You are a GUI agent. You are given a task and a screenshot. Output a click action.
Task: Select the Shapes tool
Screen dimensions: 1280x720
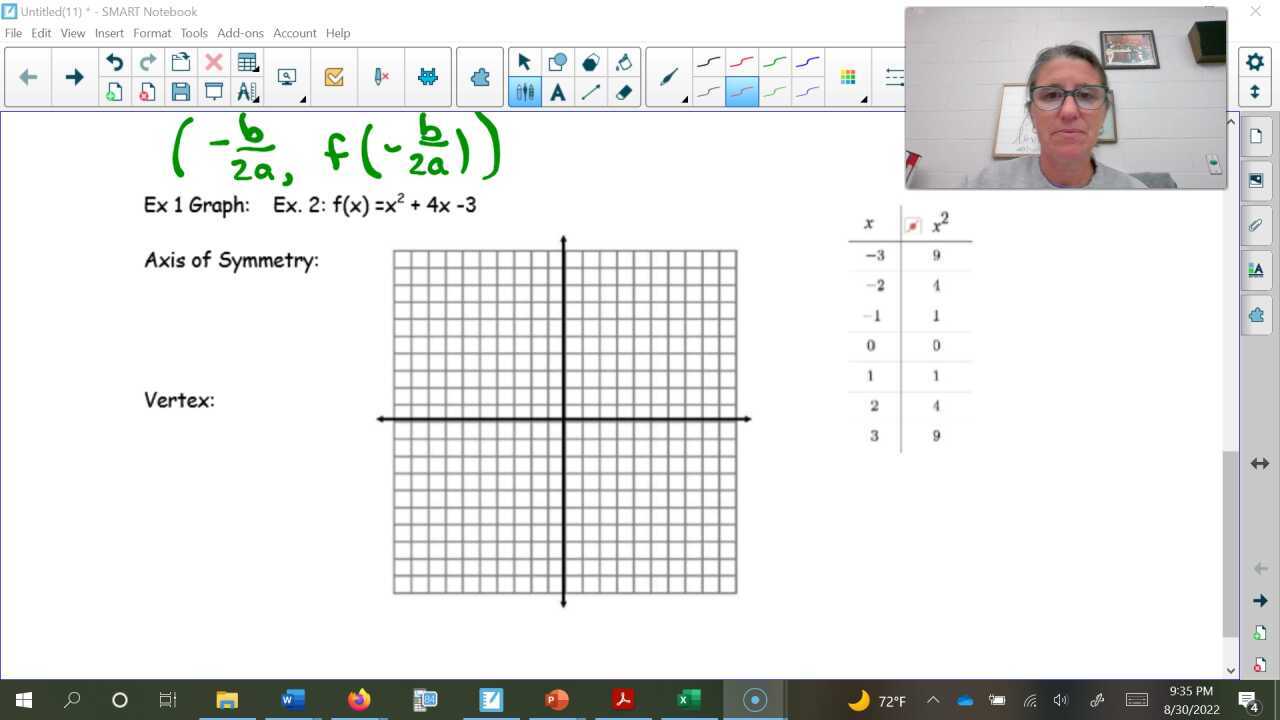559,61
